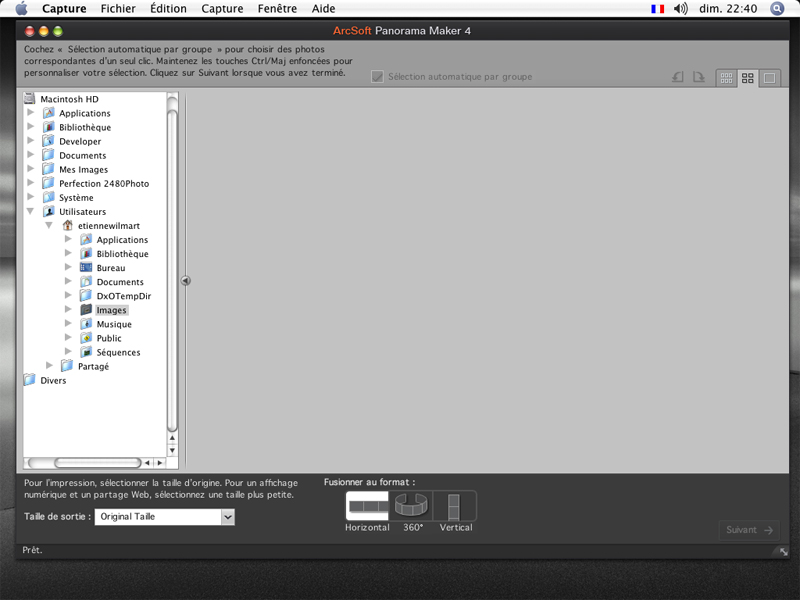Viewport: 800px width, 600px height.
Task: Expand the top-level Bibliothèque folder
Action: click(31, 126)
